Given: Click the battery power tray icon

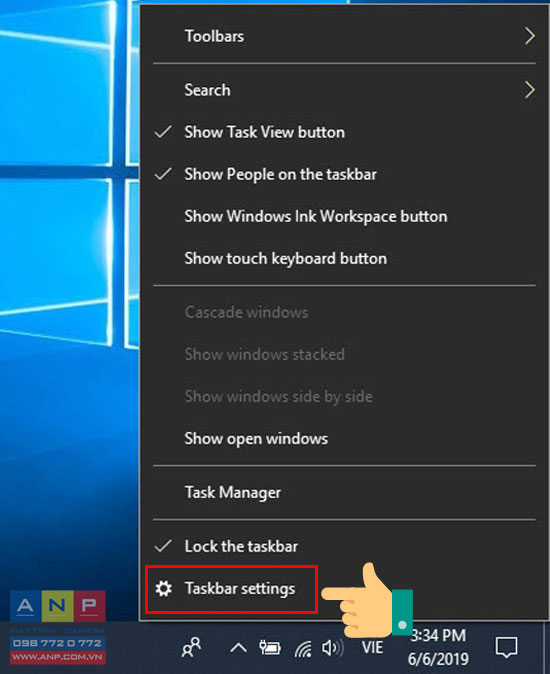Looking at the screenshot, I should [x=269, y=647].
